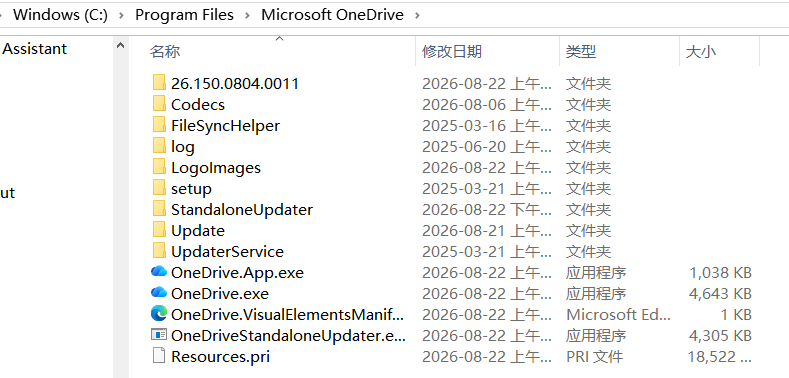
Task: Click the 文件夹 type of setup folder
Action: point(588,189)
